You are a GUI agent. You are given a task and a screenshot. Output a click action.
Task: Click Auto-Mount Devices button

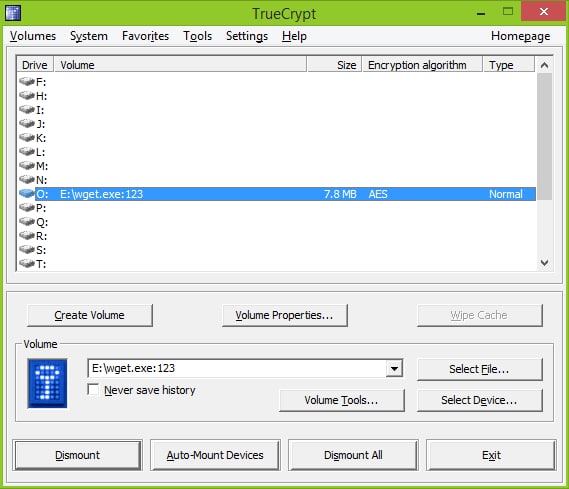[215, 455]
